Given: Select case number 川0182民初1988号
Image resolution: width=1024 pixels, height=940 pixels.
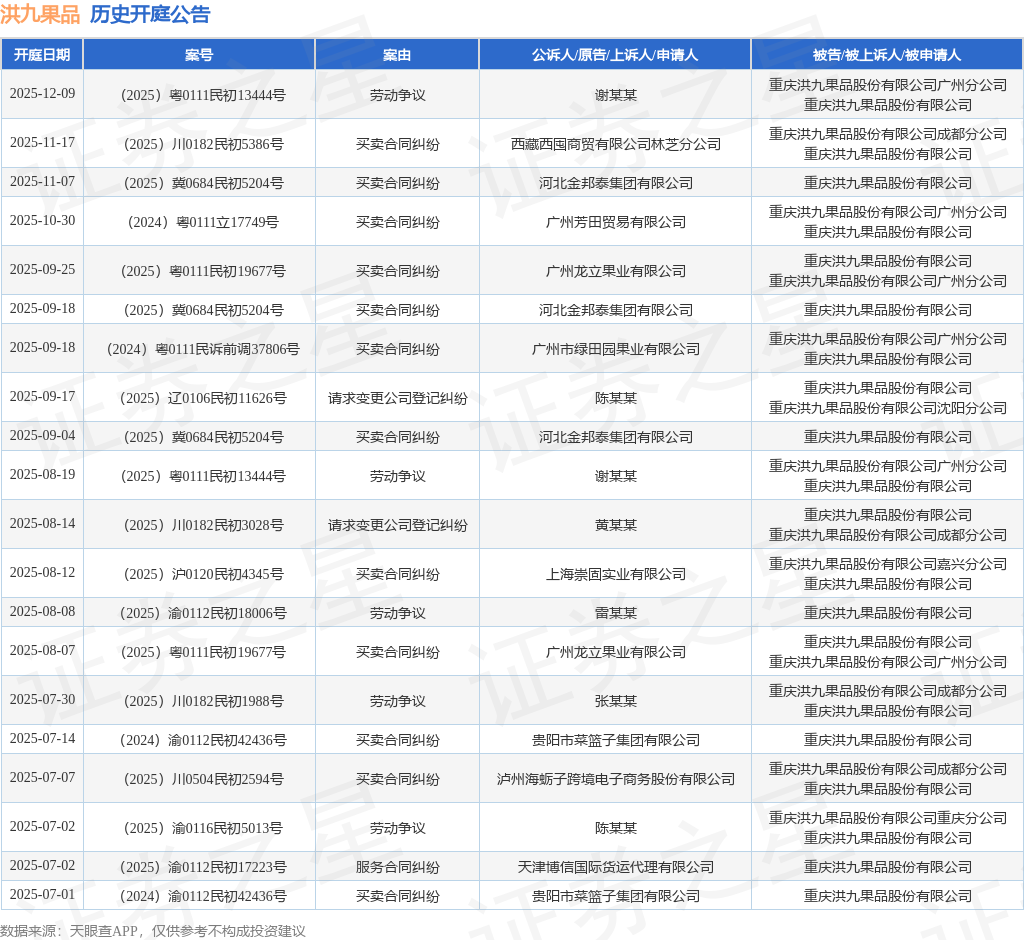Looking at the screenshot, I should (x=203, y=702).
